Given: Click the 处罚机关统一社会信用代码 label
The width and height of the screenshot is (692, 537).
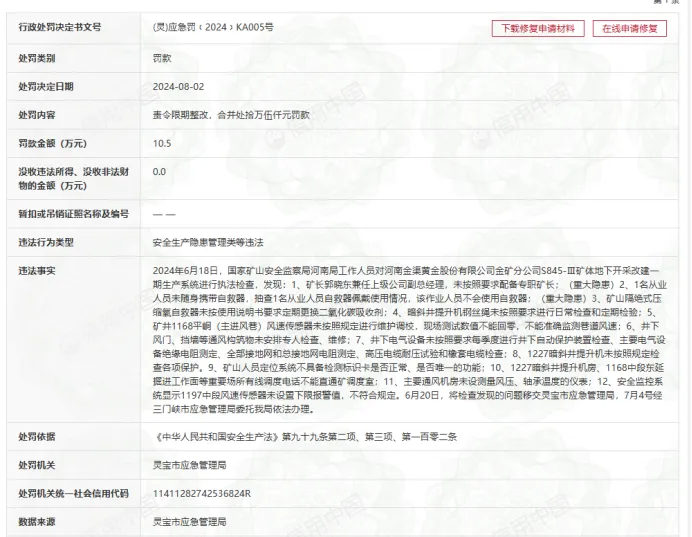Looking at the screenshot, I should [73, 493].
